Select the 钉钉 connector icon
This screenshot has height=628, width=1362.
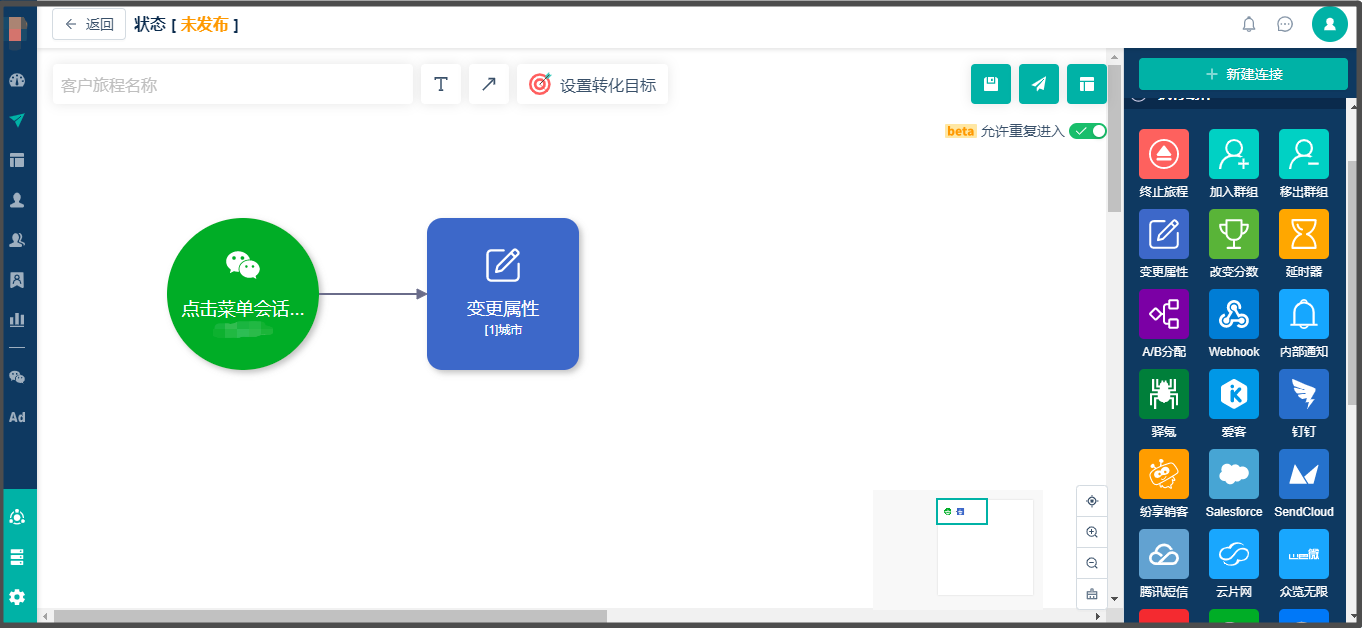[x=1304, y=394]
